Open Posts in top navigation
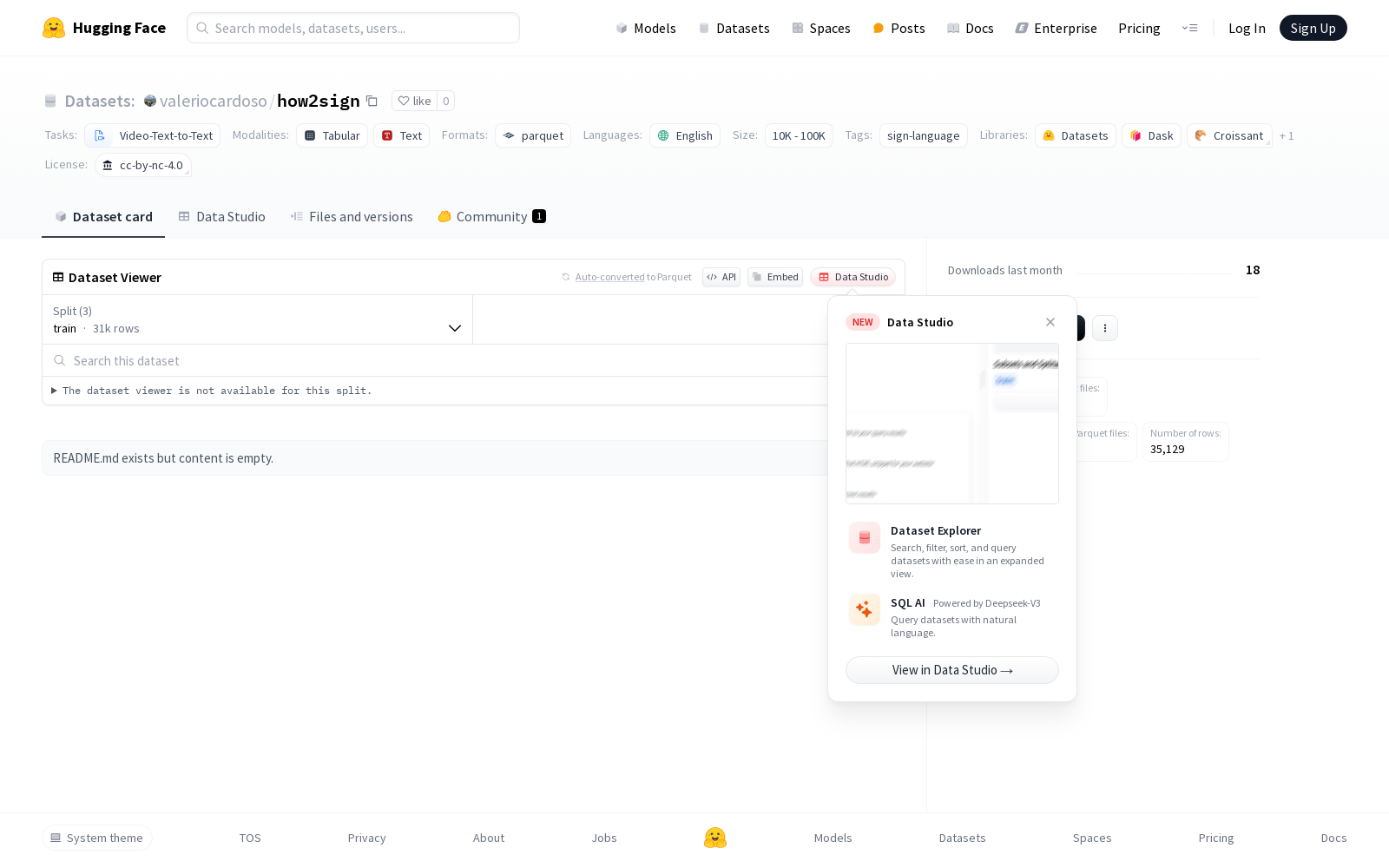The image size is (1389, 868). pyautogui.click(x=899, y=28)
